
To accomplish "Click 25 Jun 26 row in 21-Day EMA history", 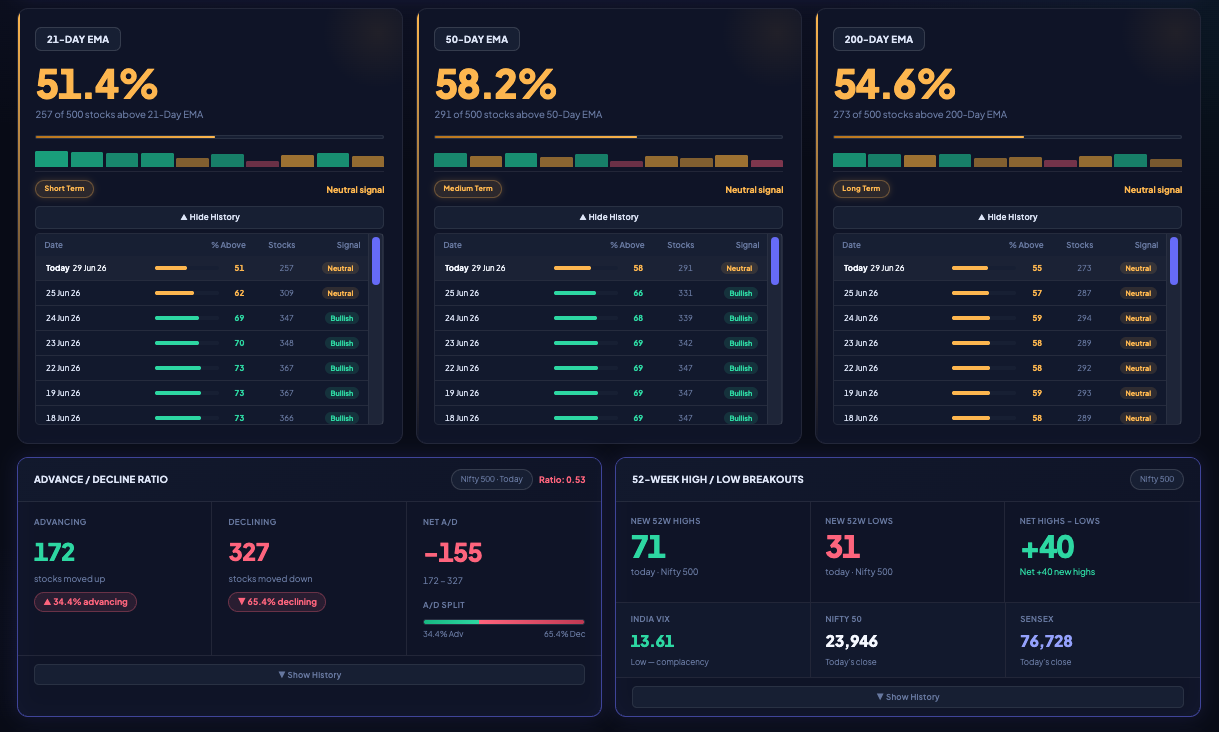I will (203, 293).
